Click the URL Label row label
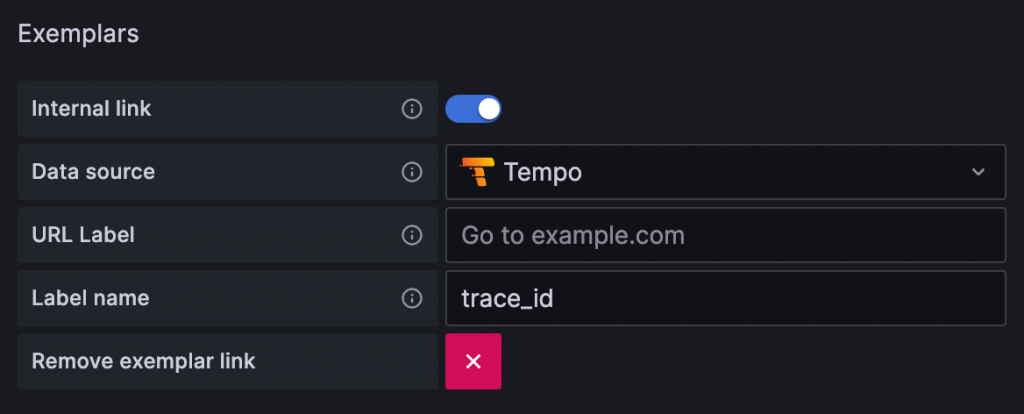The height and width of the screenshot is (414, 1024). (83, 235)
